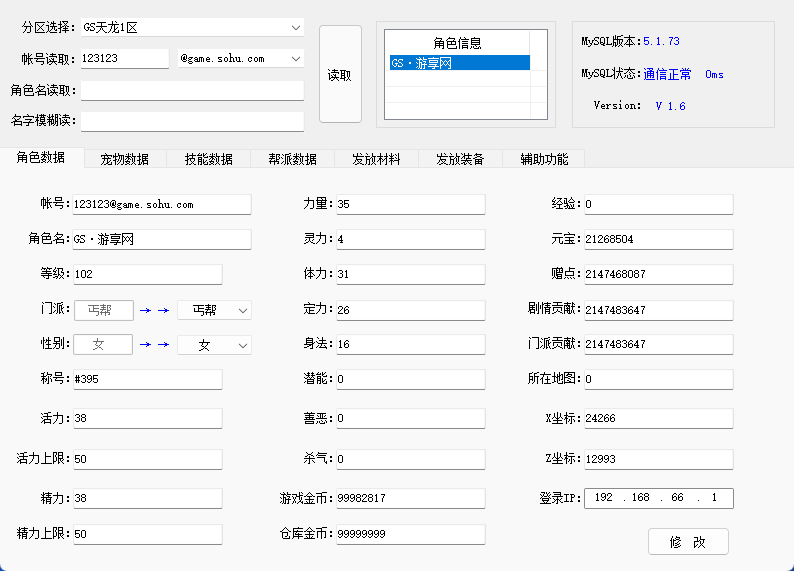
Task: Click the 读取 button
Action: pos(340,75)
